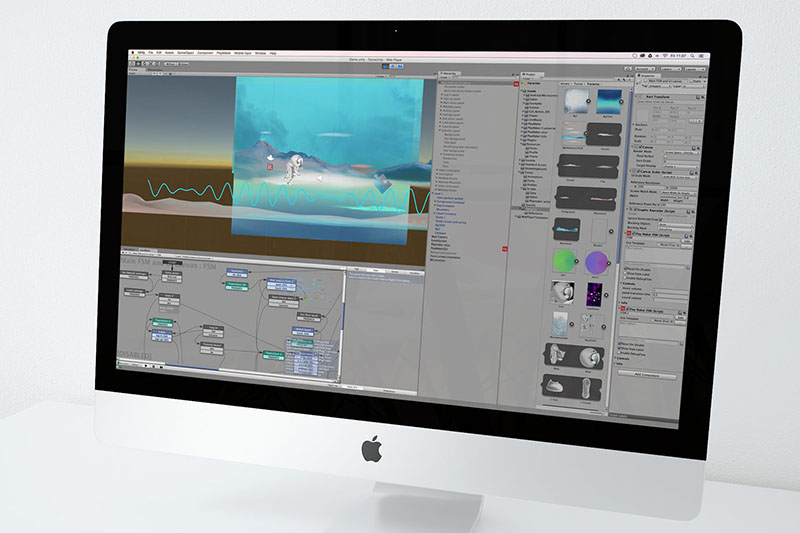Screen dimensions: 800x533
Task: Select the Assets folder in Project tree
Action: pos(531,91)
